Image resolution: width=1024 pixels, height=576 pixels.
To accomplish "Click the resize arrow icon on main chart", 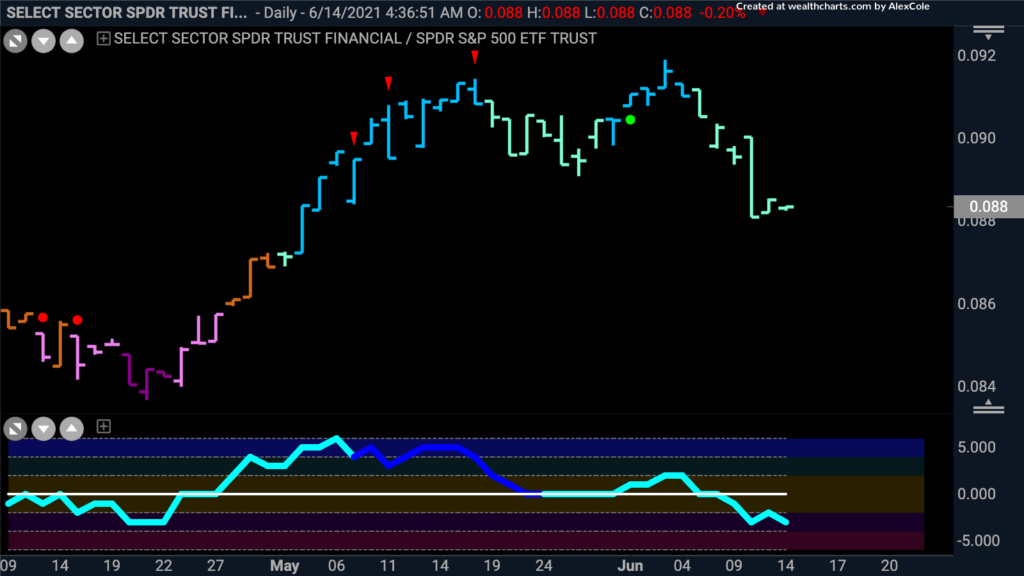I will [15, 41].
